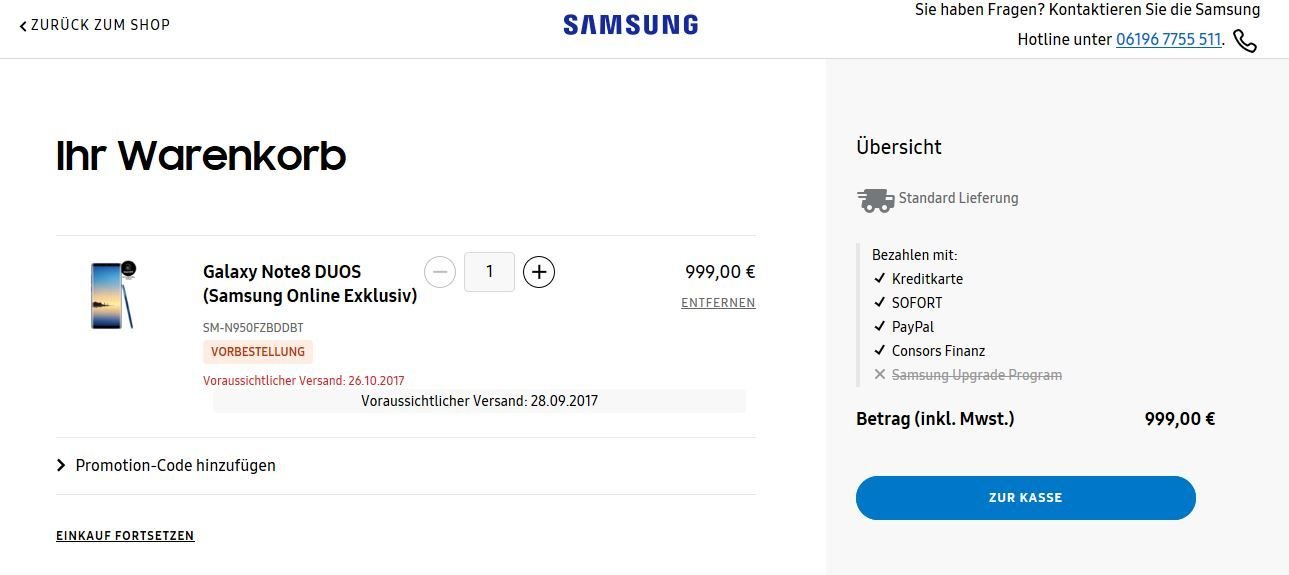Call hotline number 06196 7755 511
Viewport: 1289px width, 575px height.
pyautogui.click(x=1169, y=40)
